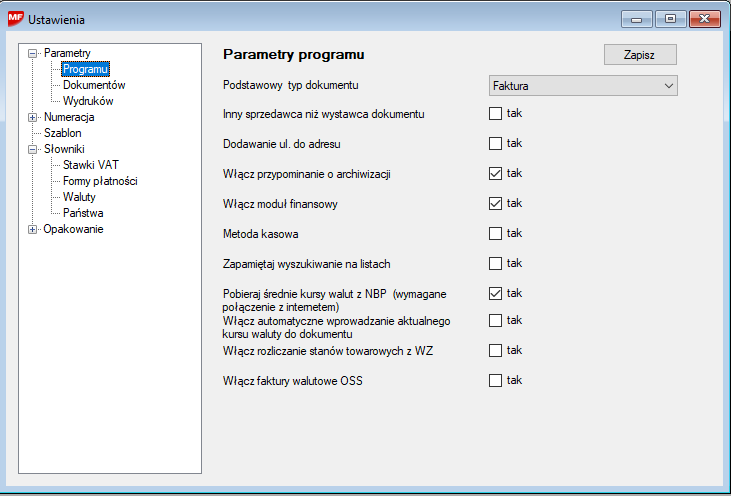
Task: Enable Dodawanie ul. do adresu checkbox
Action: click(495, 144)
